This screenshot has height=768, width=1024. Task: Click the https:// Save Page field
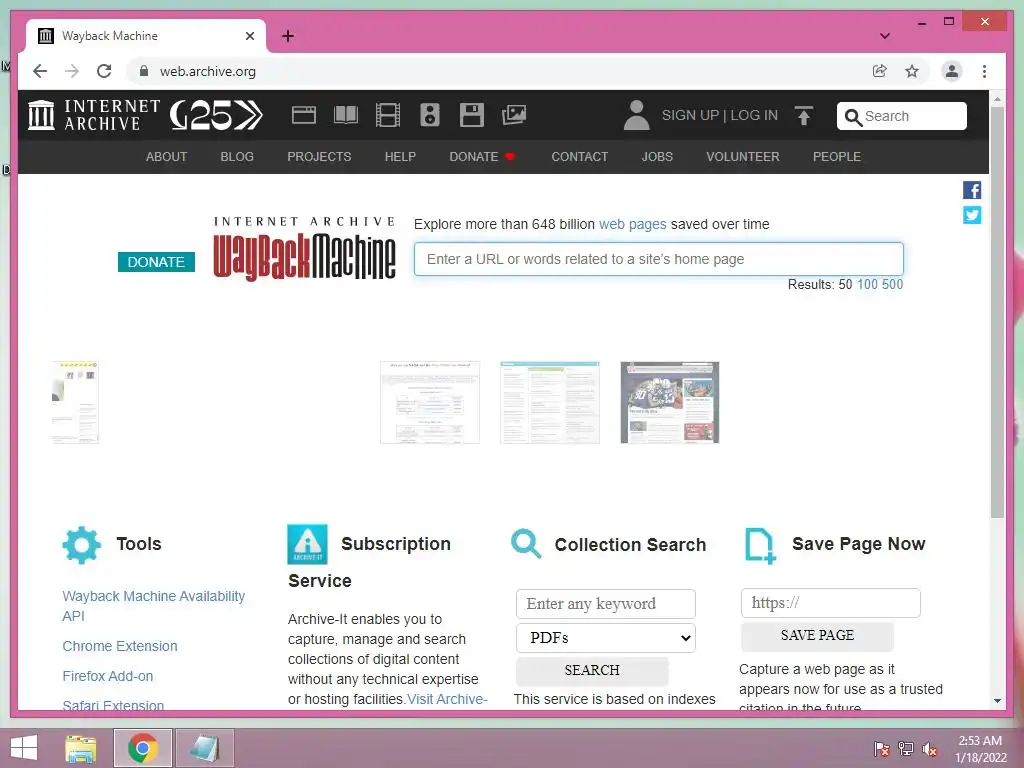coord(830,603)
